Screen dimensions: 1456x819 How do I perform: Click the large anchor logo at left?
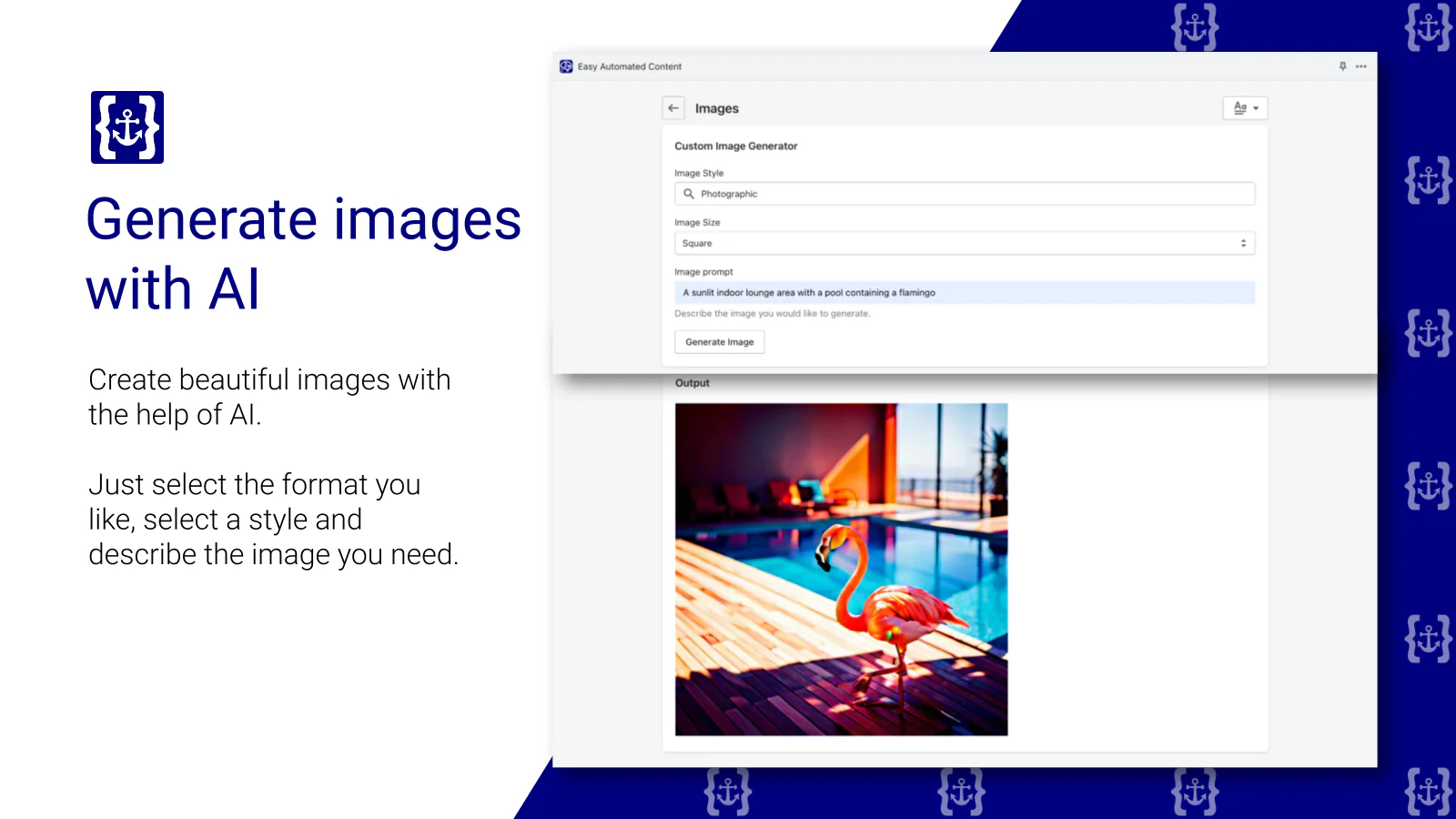pyautogui.click(x=127, y=127)
